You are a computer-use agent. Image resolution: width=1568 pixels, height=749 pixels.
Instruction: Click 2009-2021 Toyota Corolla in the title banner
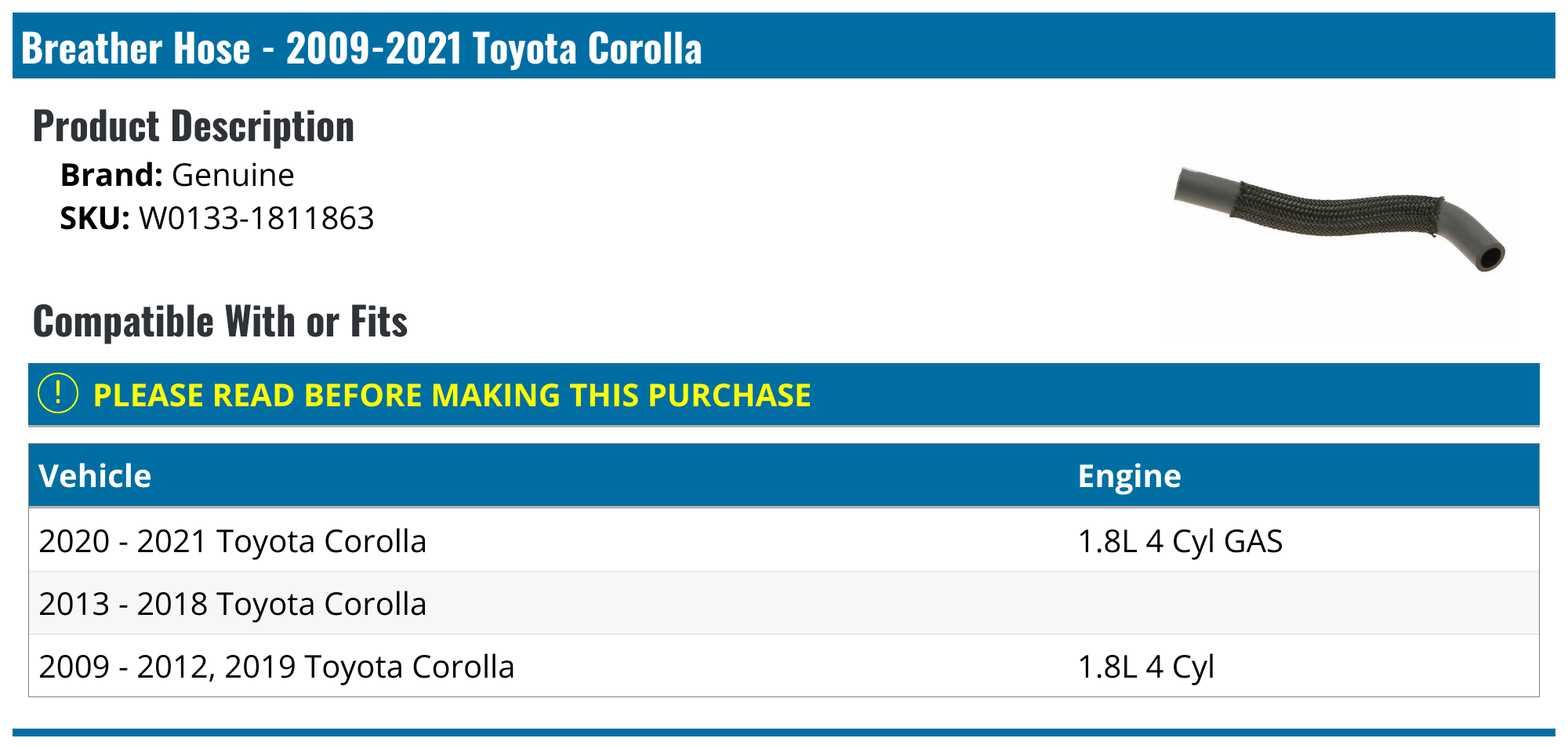coord(494,48)
